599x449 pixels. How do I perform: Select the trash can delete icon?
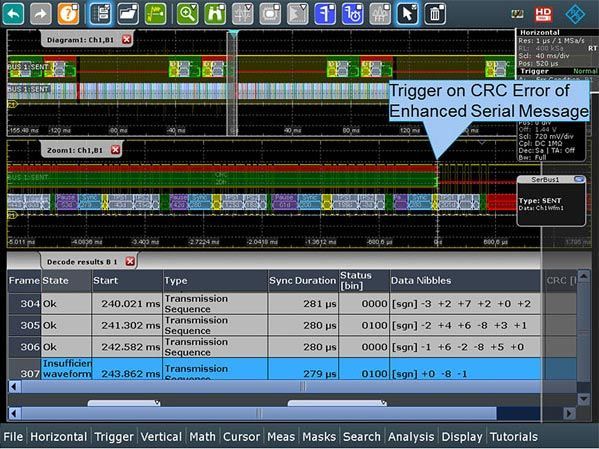pyautogui.click(x=435, y=14)
